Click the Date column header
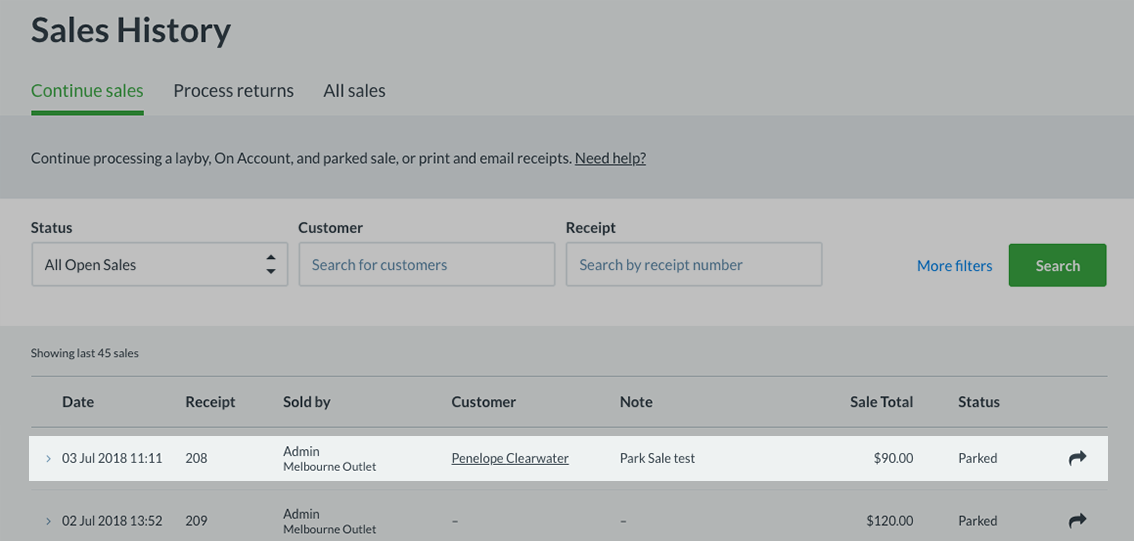 pyautogui.click(x=78, y=402)
